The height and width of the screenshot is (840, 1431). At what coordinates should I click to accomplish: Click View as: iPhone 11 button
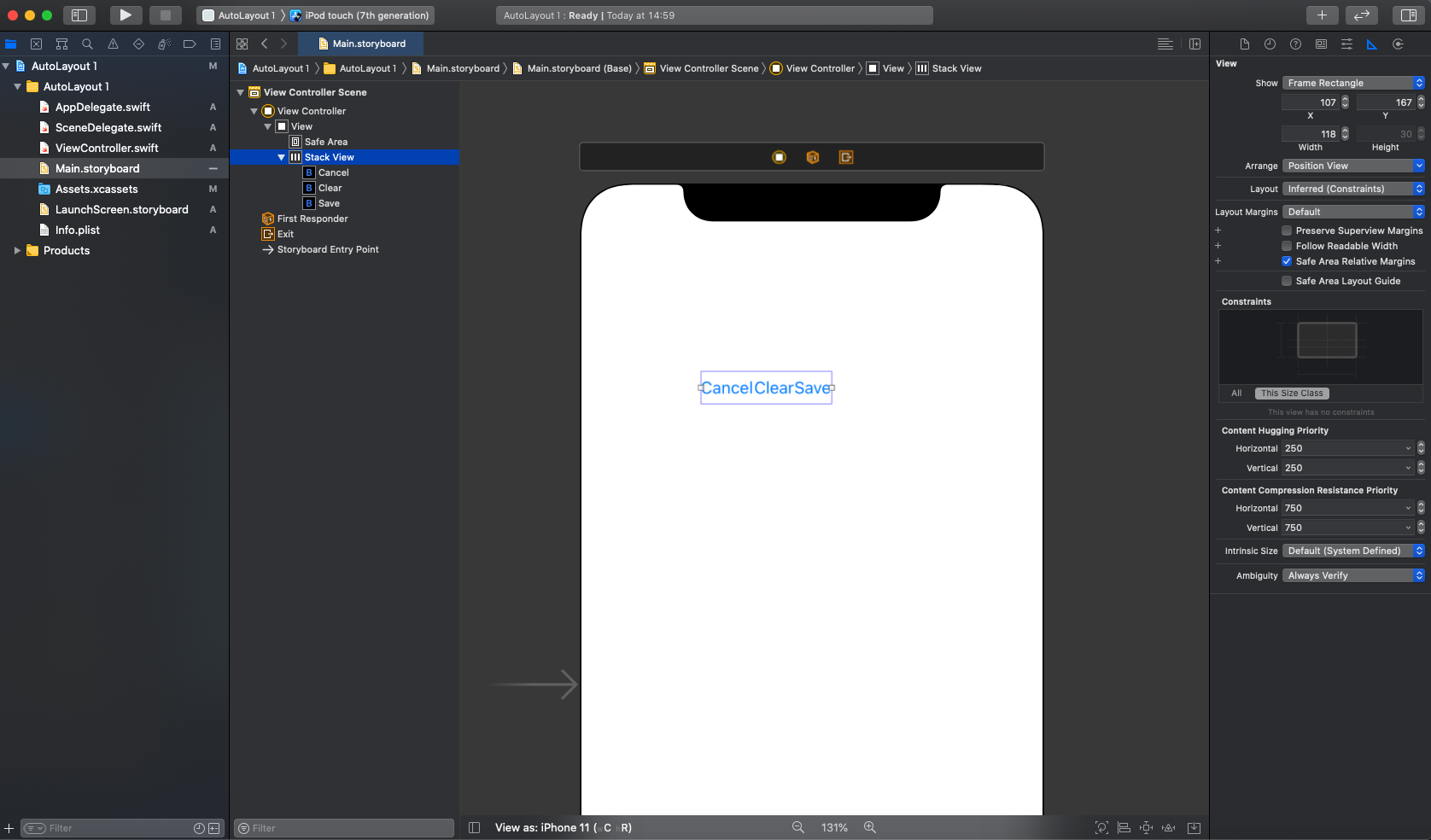pyautogui.click(x=564, y=827)
